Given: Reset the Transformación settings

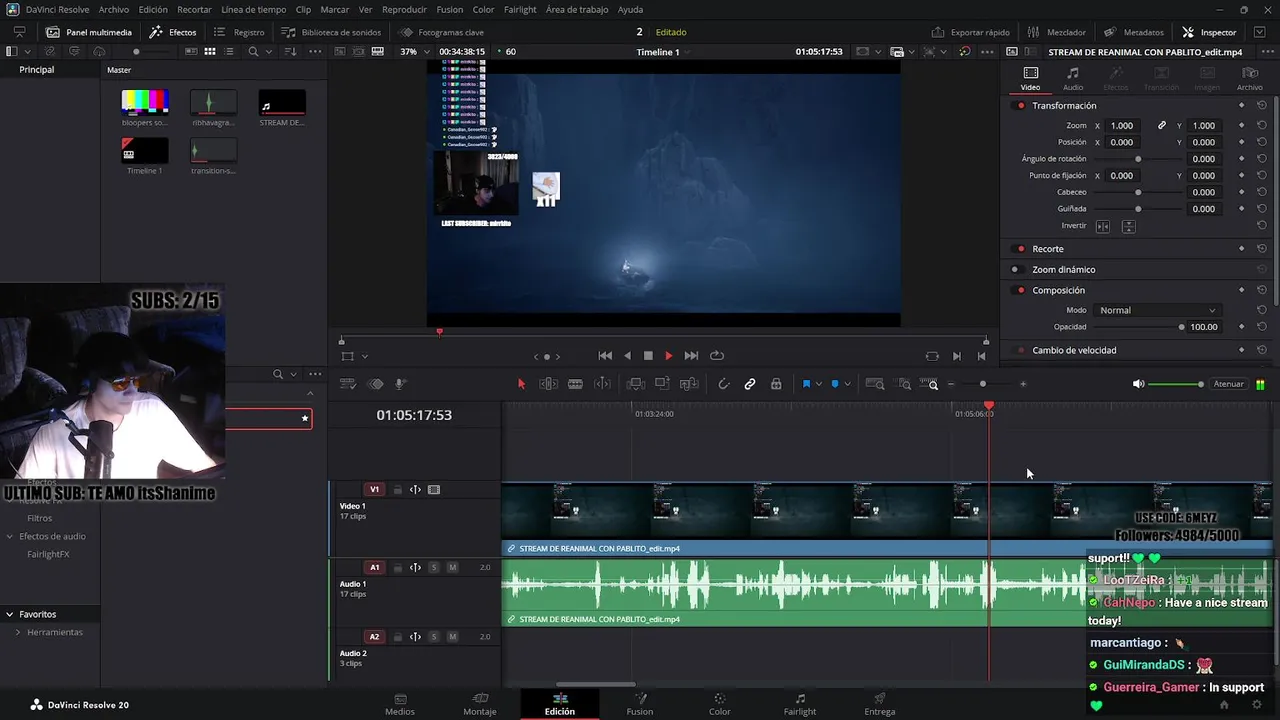Looking at the screenshot, I should (x=1262, y=106).
